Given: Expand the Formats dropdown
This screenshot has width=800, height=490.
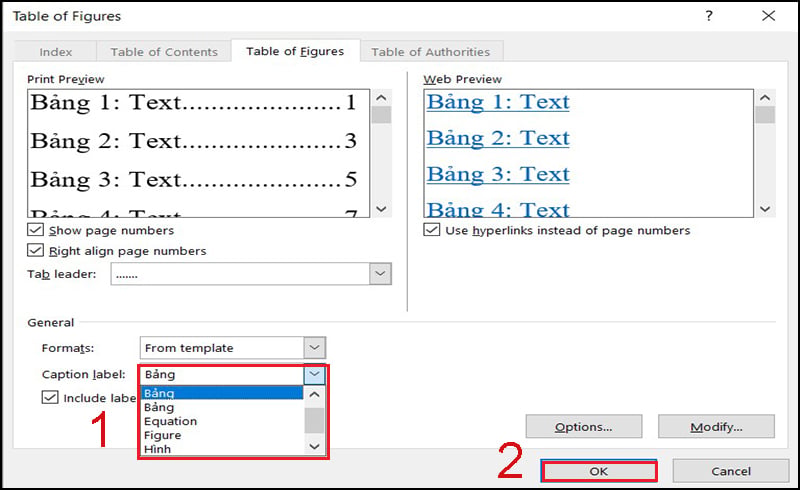Looking at the screenshot, I should pyautogui.click(x=314, y=348).
